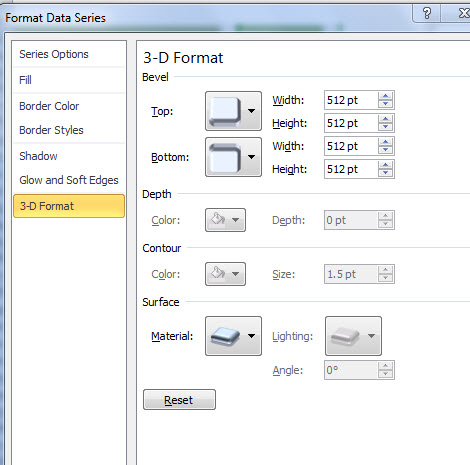Select Glow and Soft Edges category
Image resolution: width=470 pixels, height=465 pixels.
tap(69, 180)
